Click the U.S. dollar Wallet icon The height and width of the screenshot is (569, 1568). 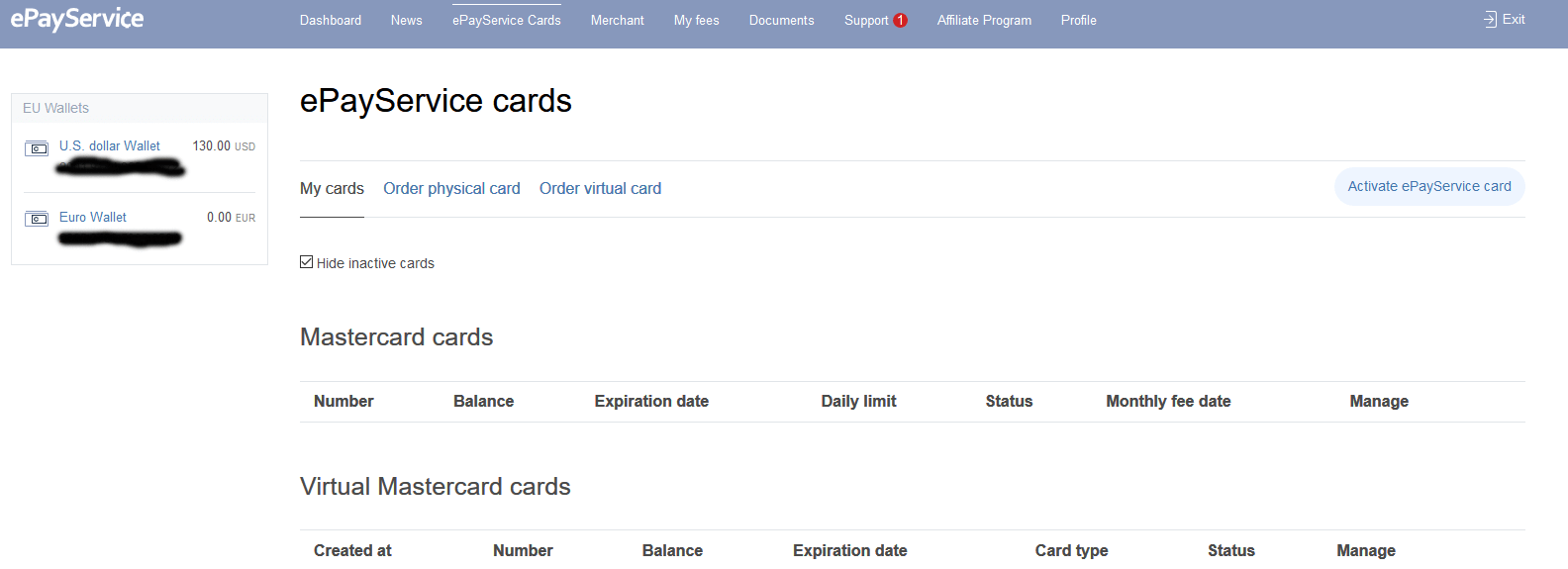(x=37, y=148)
